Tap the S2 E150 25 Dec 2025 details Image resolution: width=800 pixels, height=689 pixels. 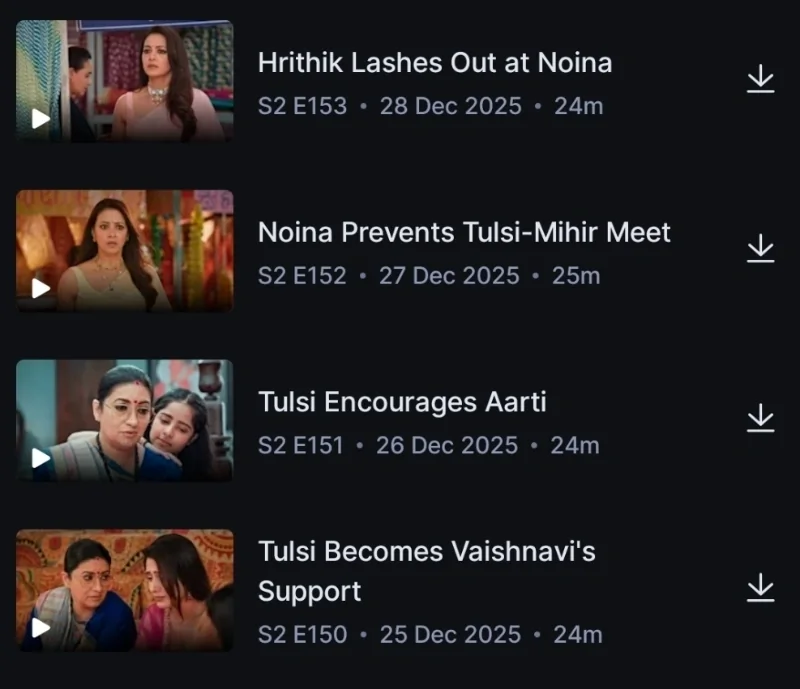click(x=430, y=635)
